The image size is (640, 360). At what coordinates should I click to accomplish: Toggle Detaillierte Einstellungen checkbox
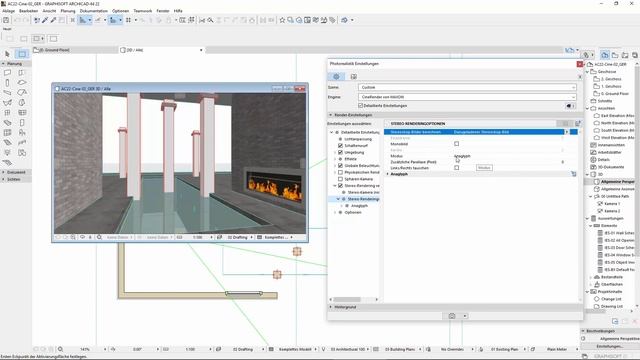pos(360,106)
